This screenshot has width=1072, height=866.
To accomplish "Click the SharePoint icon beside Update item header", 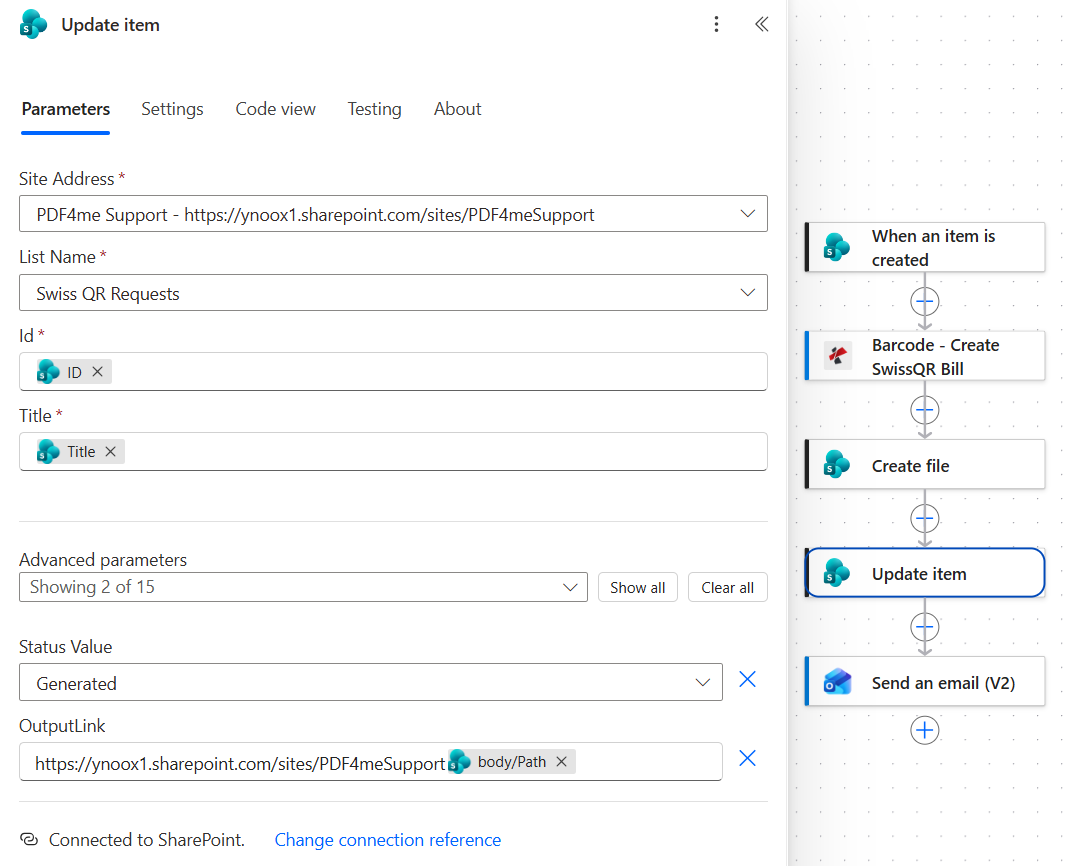I will point(33,25).
